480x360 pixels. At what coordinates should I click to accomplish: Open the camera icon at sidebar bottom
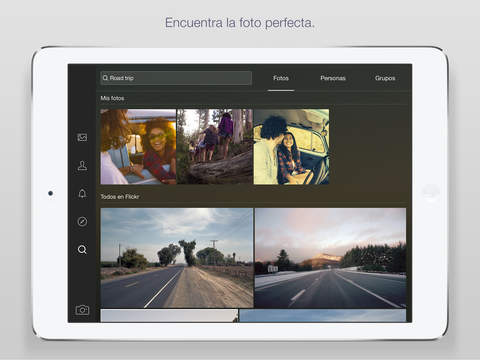click(x=82, y=310)
